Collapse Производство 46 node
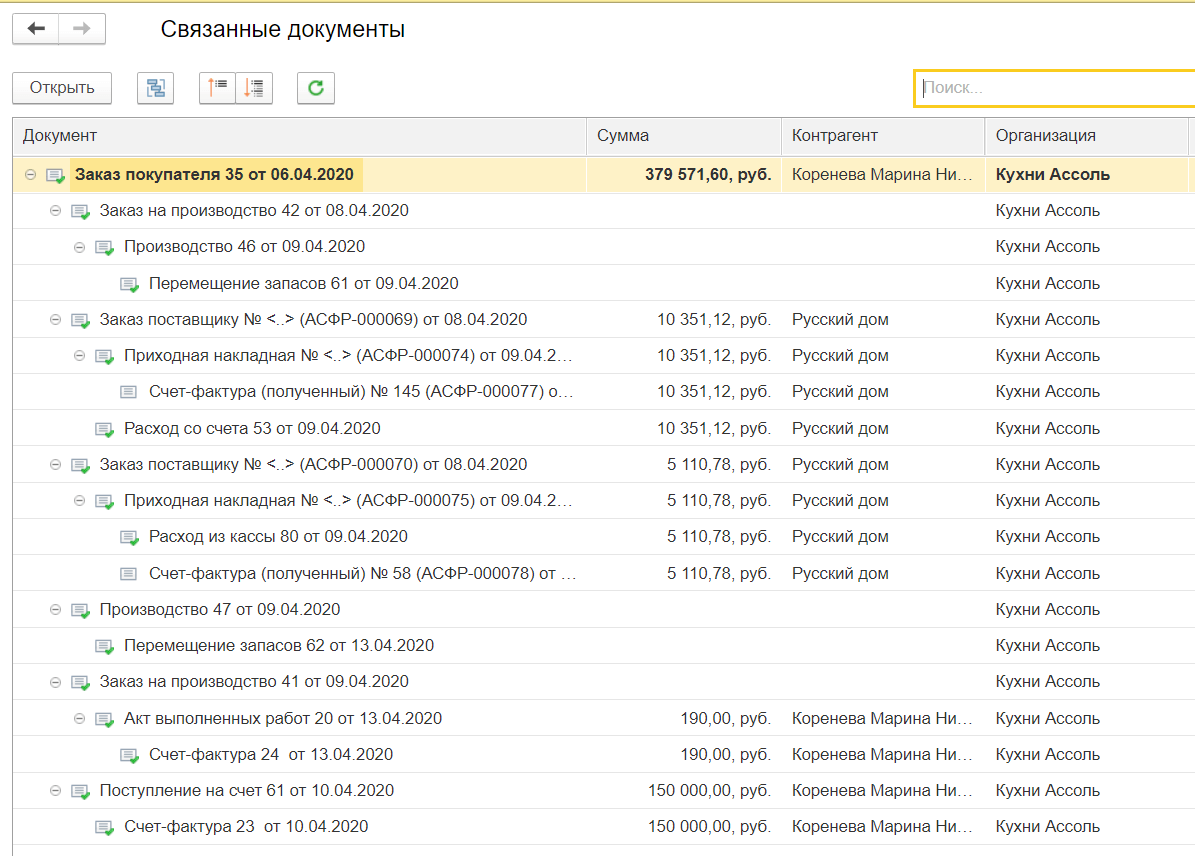 (79, 247)
